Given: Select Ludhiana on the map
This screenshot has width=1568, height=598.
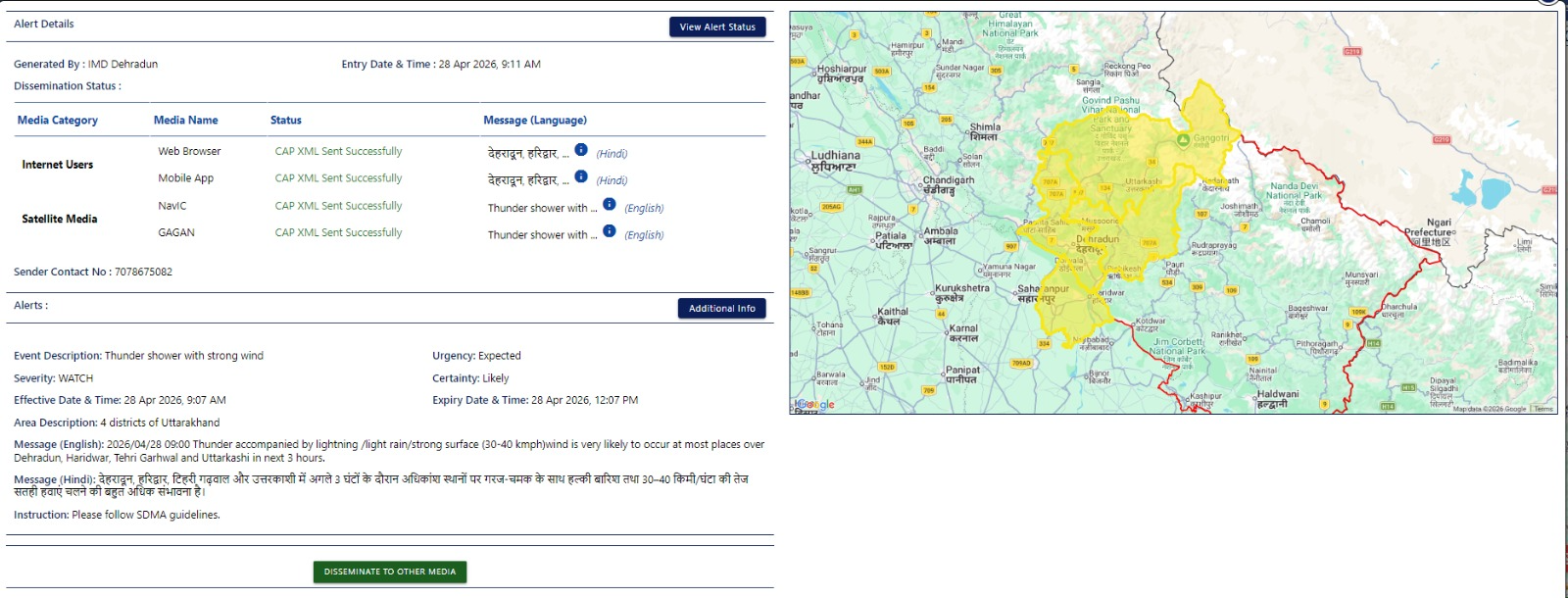Looking at the screenshot, I should tap(835, 157).
